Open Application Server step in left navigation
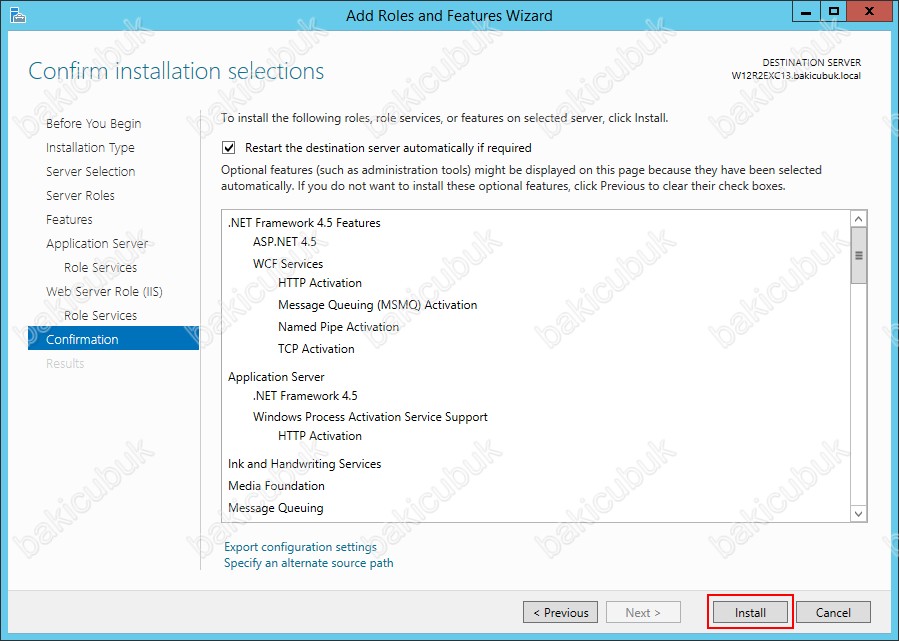The width and height of the screenshot is (899, 641). (97, 244)
